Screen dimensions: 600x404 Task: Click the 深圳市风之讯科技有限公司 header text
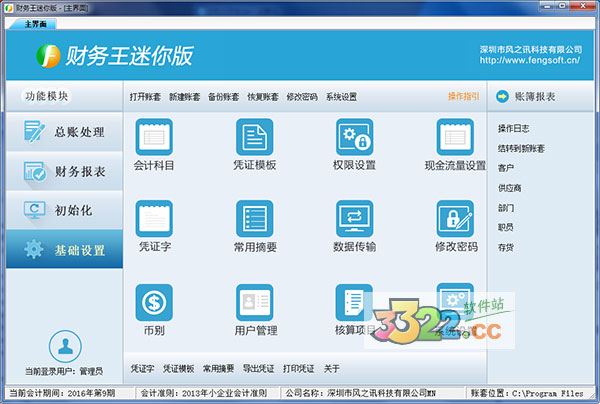pos(531,49)
